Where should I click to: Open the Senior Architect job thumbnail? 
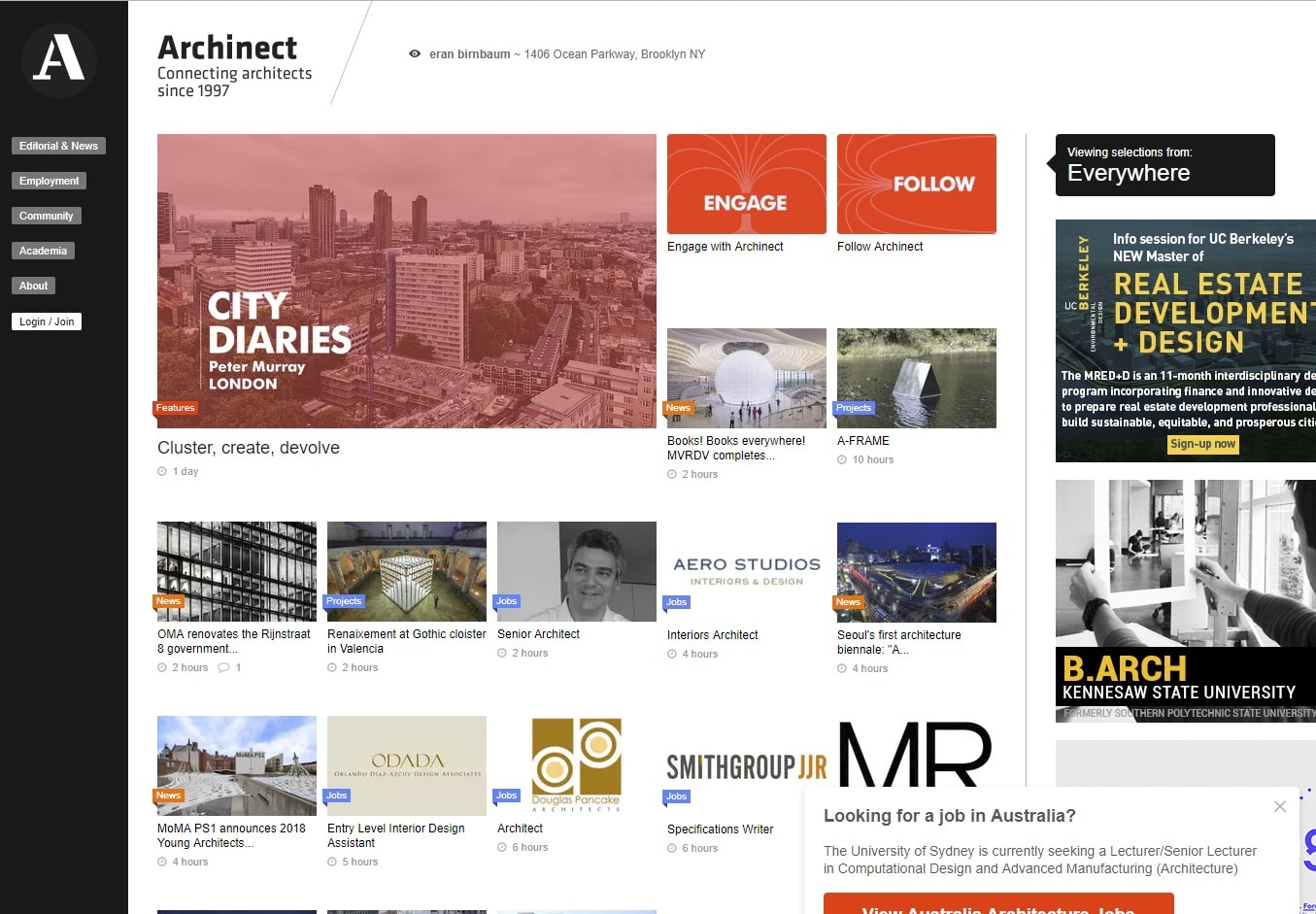pos(577,571)
